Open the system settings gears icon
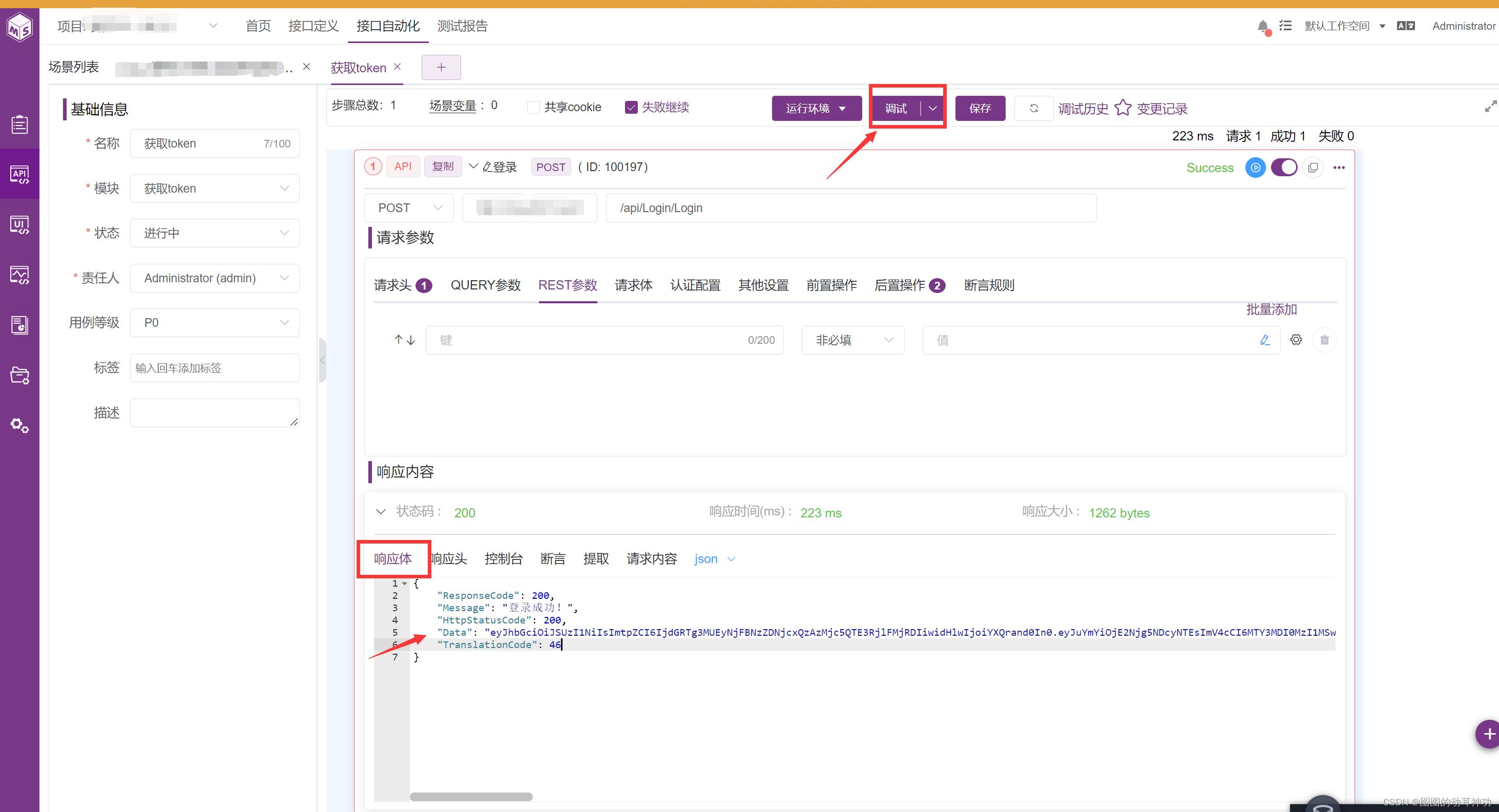Image resolution: width=1499 pixels, height=812 pixels. coord(19,426)
